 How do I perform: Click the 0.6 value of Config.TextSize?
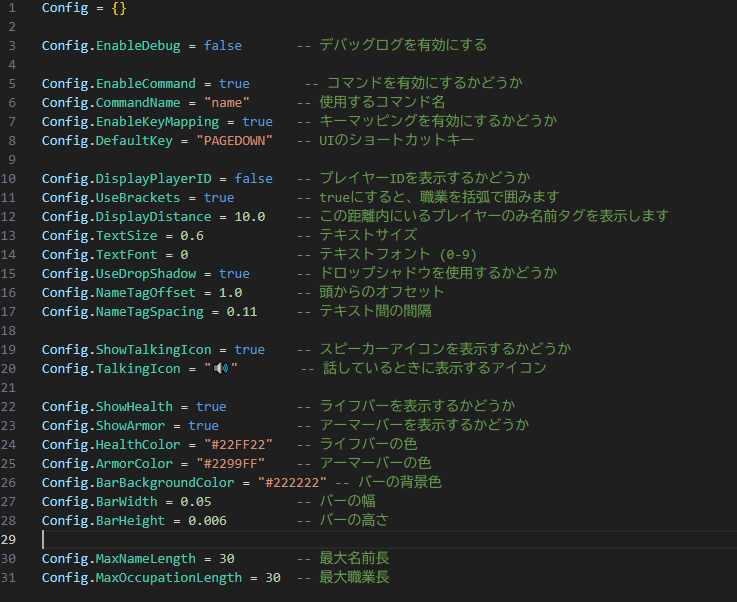[192, 235]
